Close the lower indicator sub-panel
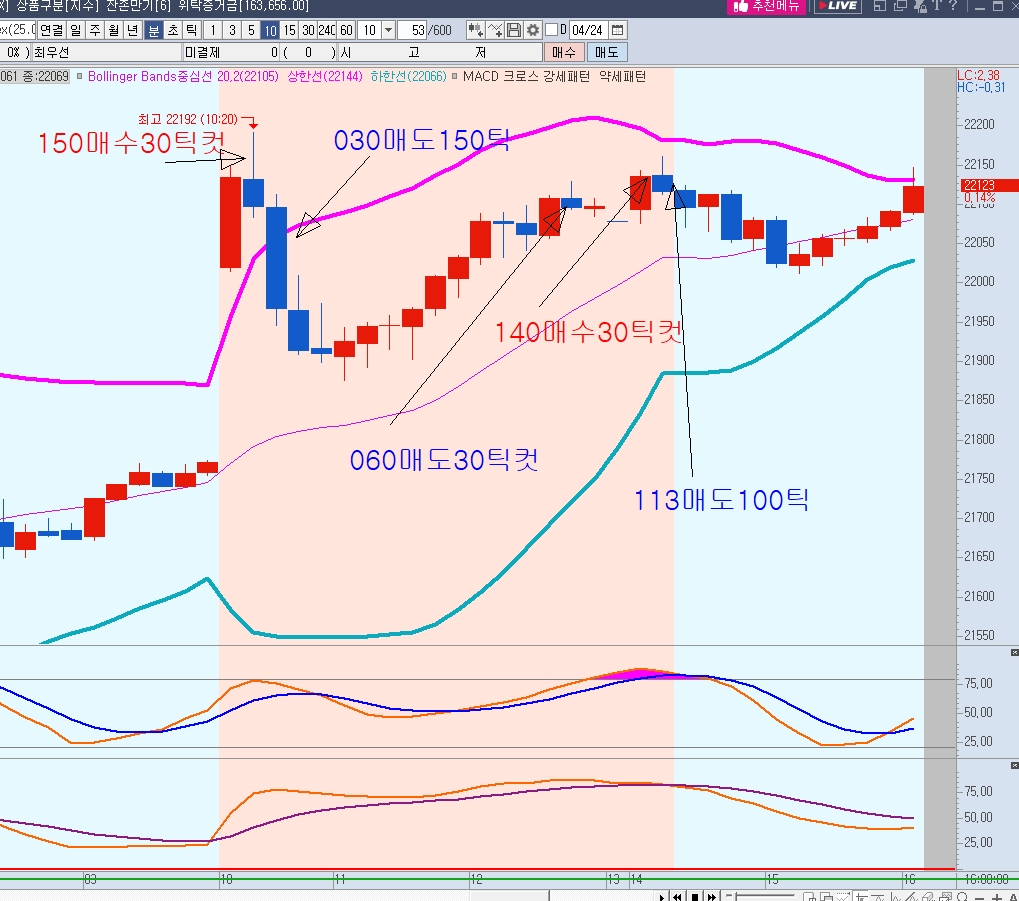 pos(1010,764)
